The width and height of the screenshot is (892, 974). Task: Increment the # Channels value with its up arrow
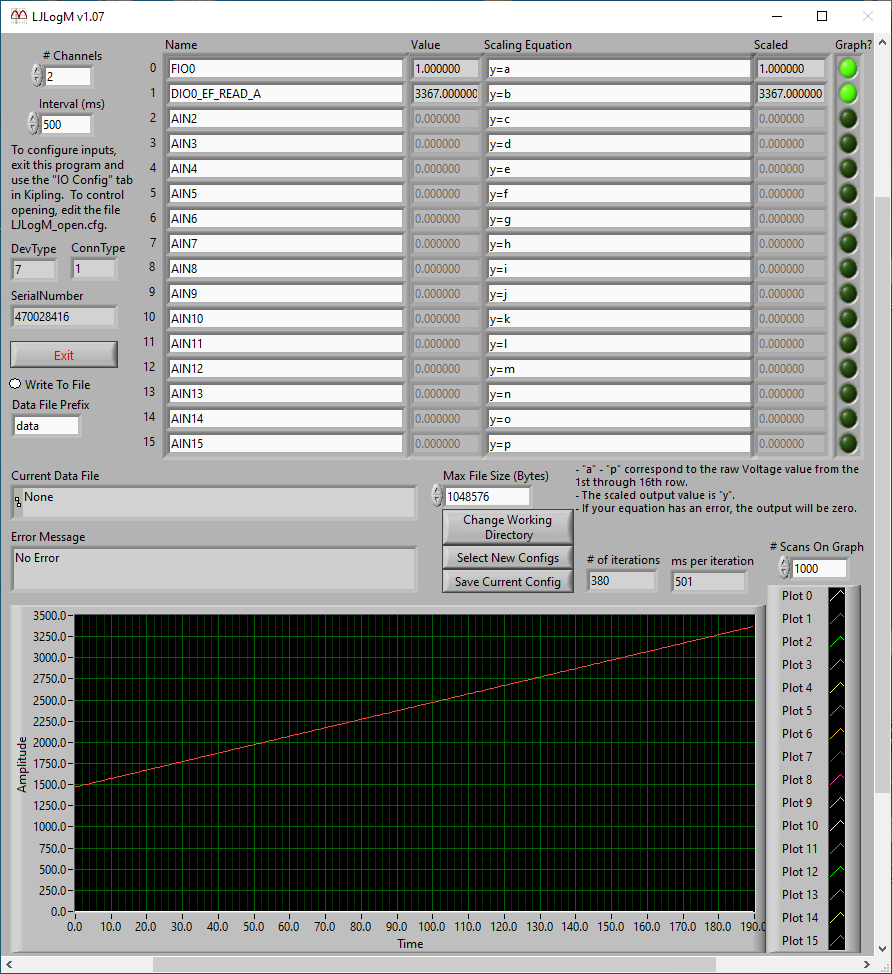click(36, 71)
